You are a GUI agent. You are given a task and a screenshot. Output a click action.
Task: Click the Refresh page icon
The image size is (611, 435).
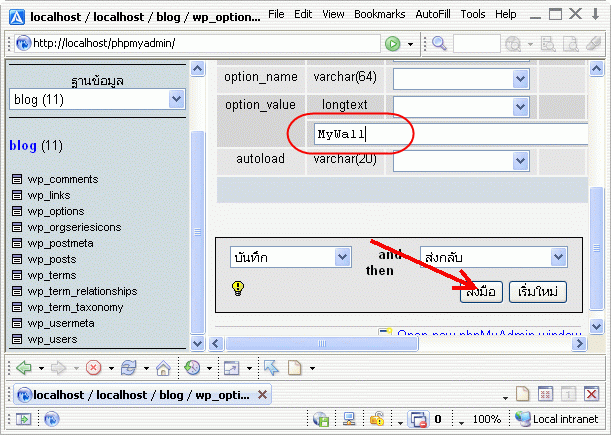coord(128,367)
